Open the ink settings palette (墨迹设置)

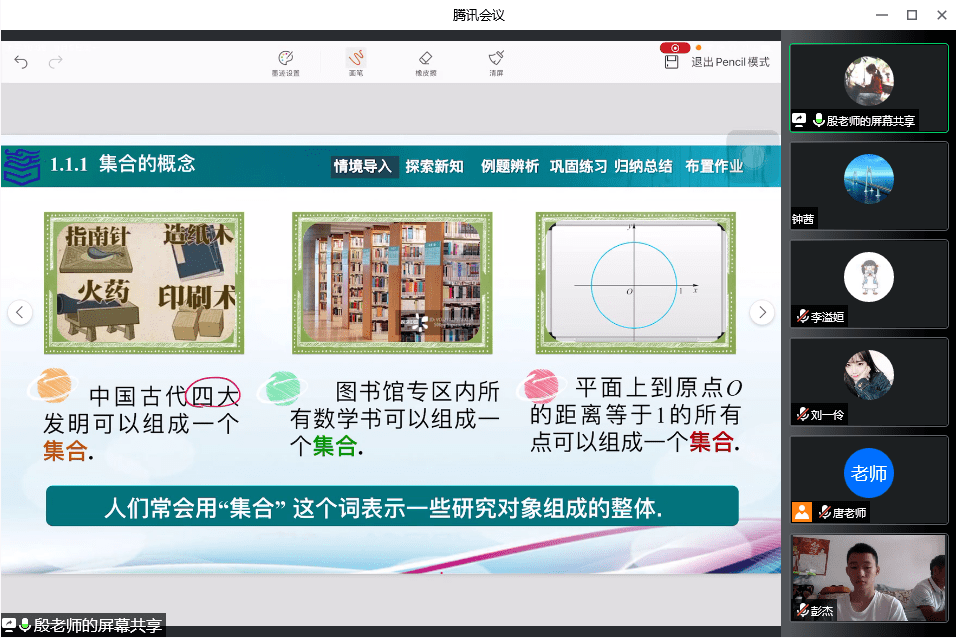click(x=285, y=59)
